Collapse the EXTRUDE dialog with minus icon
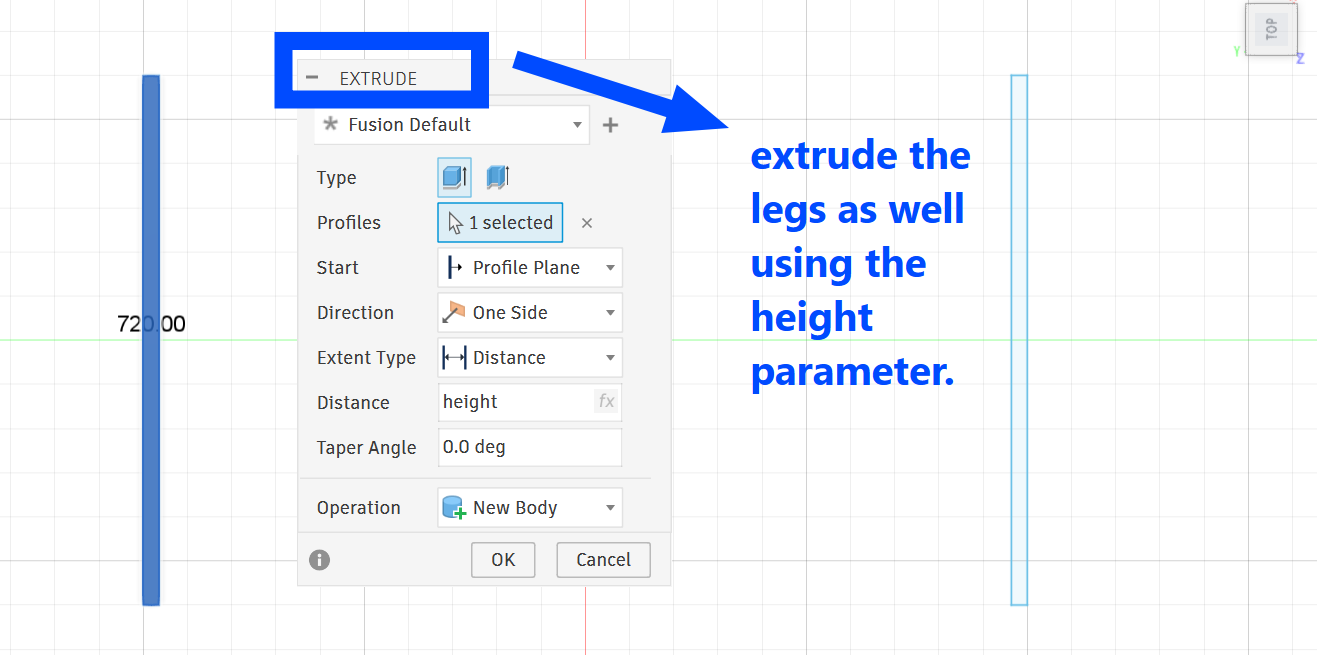Image resolution: width=1317 pixels, height=655 pixels. 313,78
